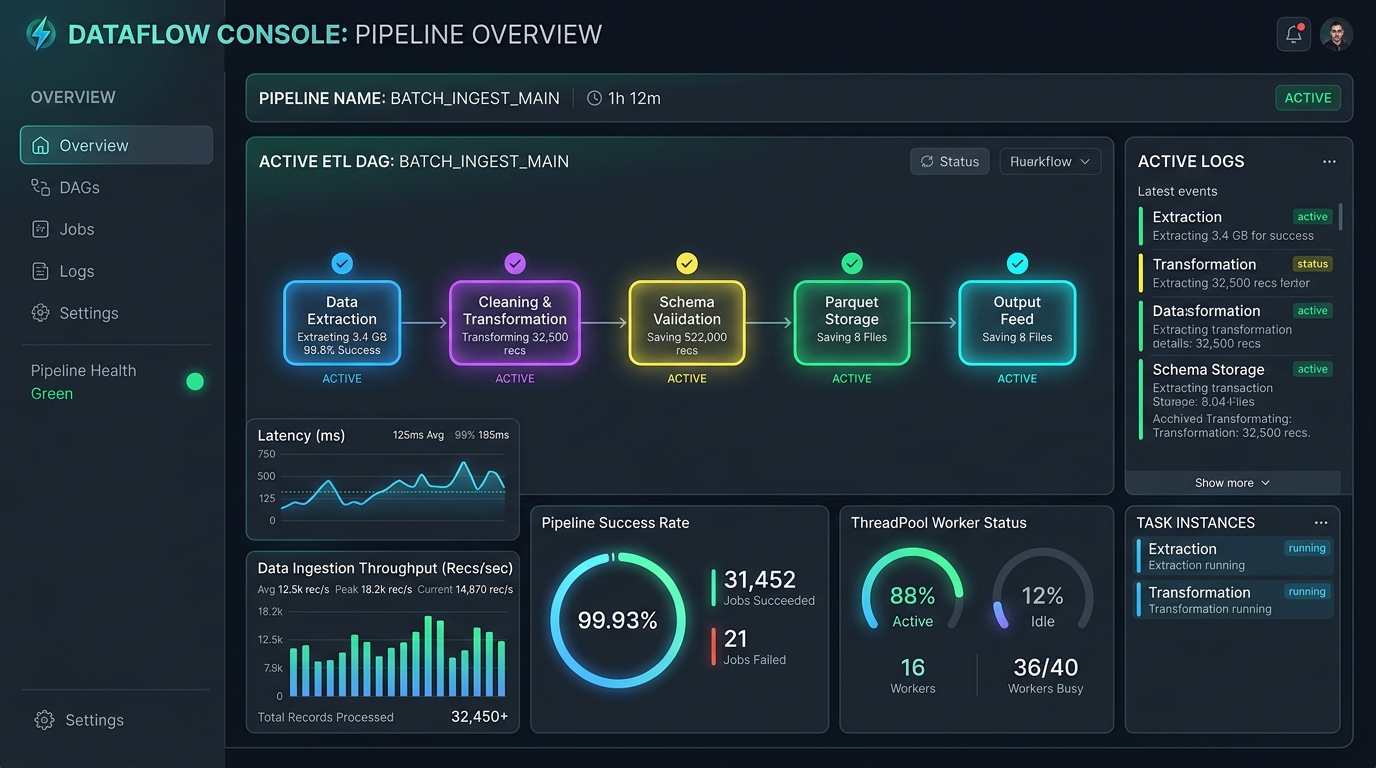Click the Dataflow lightning bolt logo
The image size is (1376, 768).
[x=40, y=34]
